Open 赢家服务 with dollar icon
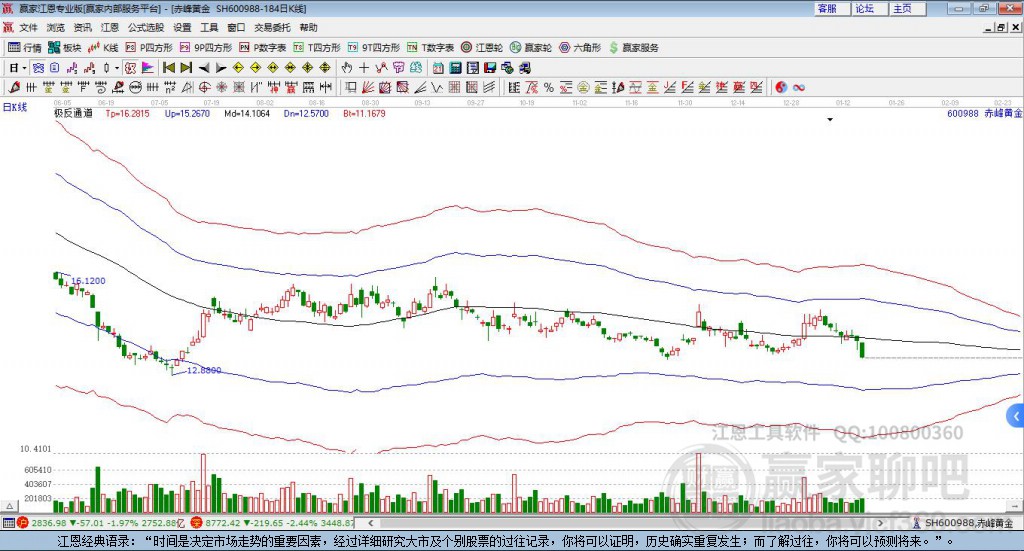Screen dimensions: 1024x551 click(x=633, y=48)
